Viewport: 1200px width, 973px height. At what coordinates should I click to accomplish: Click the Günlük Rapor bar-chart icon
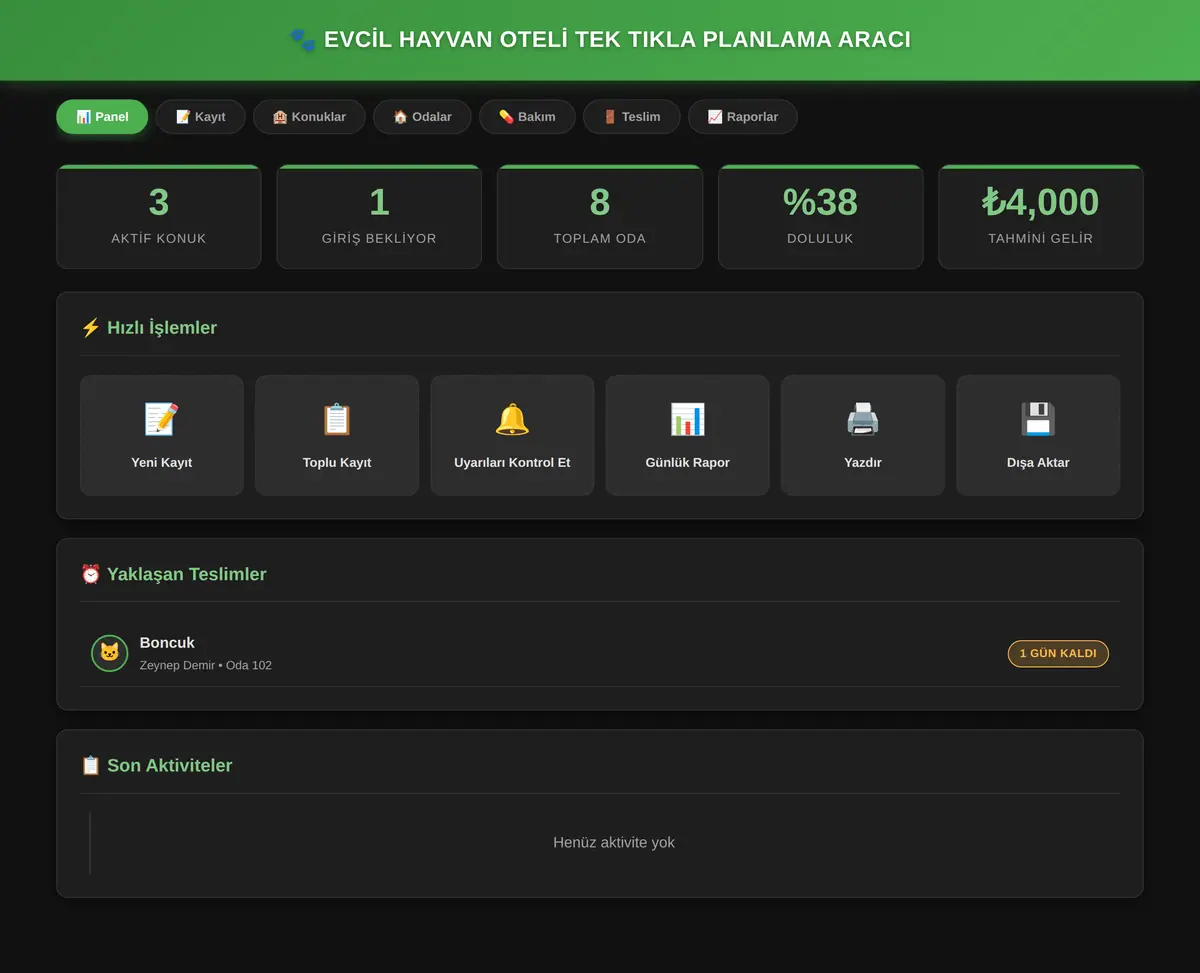[x=688, y=419]
